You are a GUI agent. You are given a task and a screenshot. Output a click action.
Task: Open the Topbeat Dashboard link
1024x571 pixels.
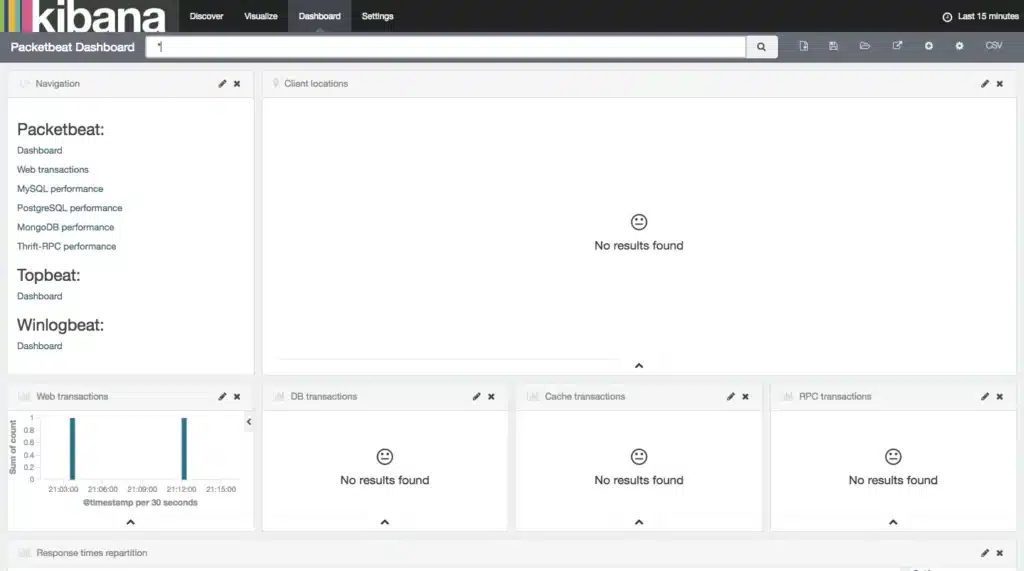click(x=39, y=296)
